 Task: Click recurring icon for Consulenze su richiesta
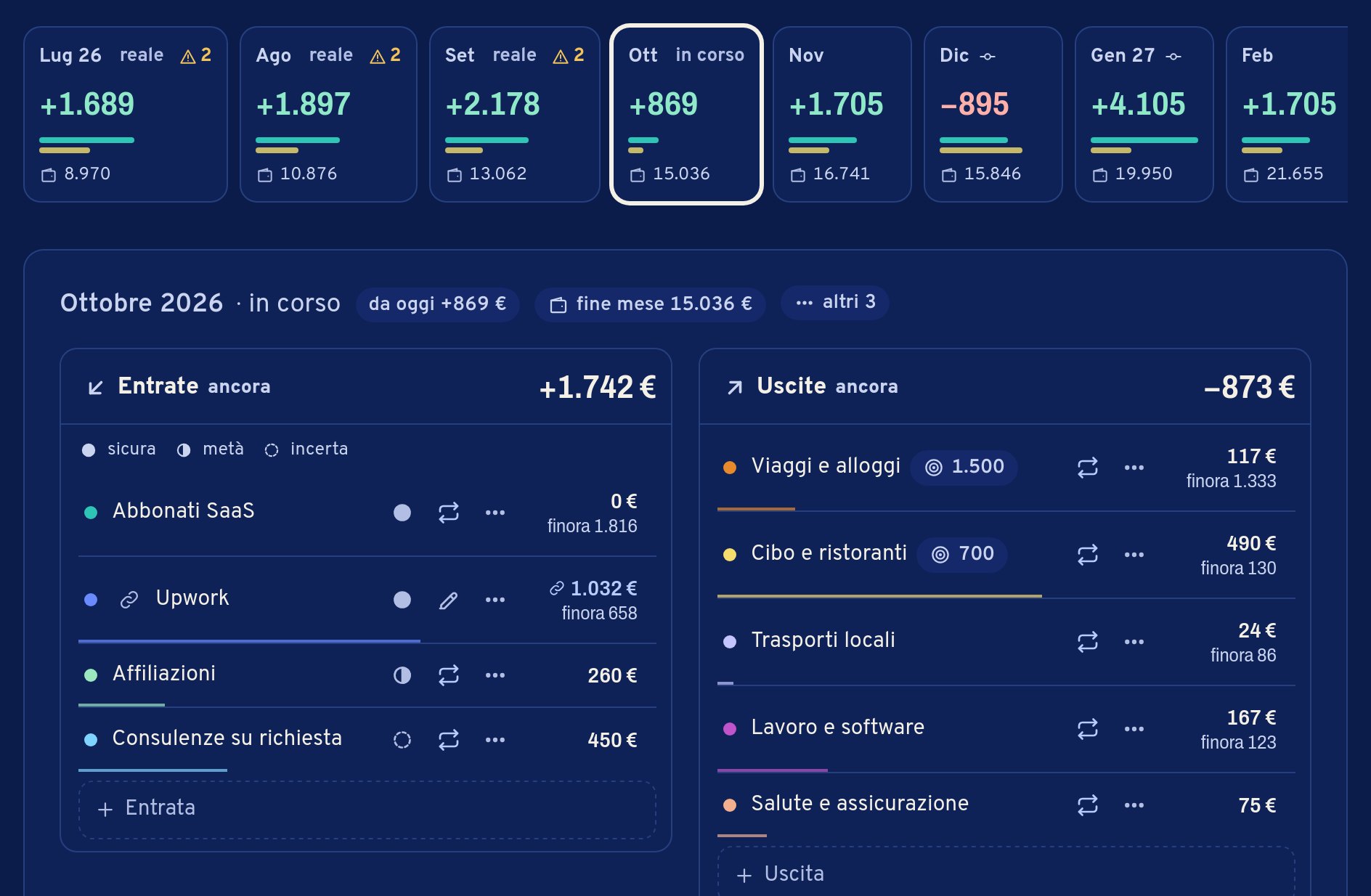tap(449, 740)
